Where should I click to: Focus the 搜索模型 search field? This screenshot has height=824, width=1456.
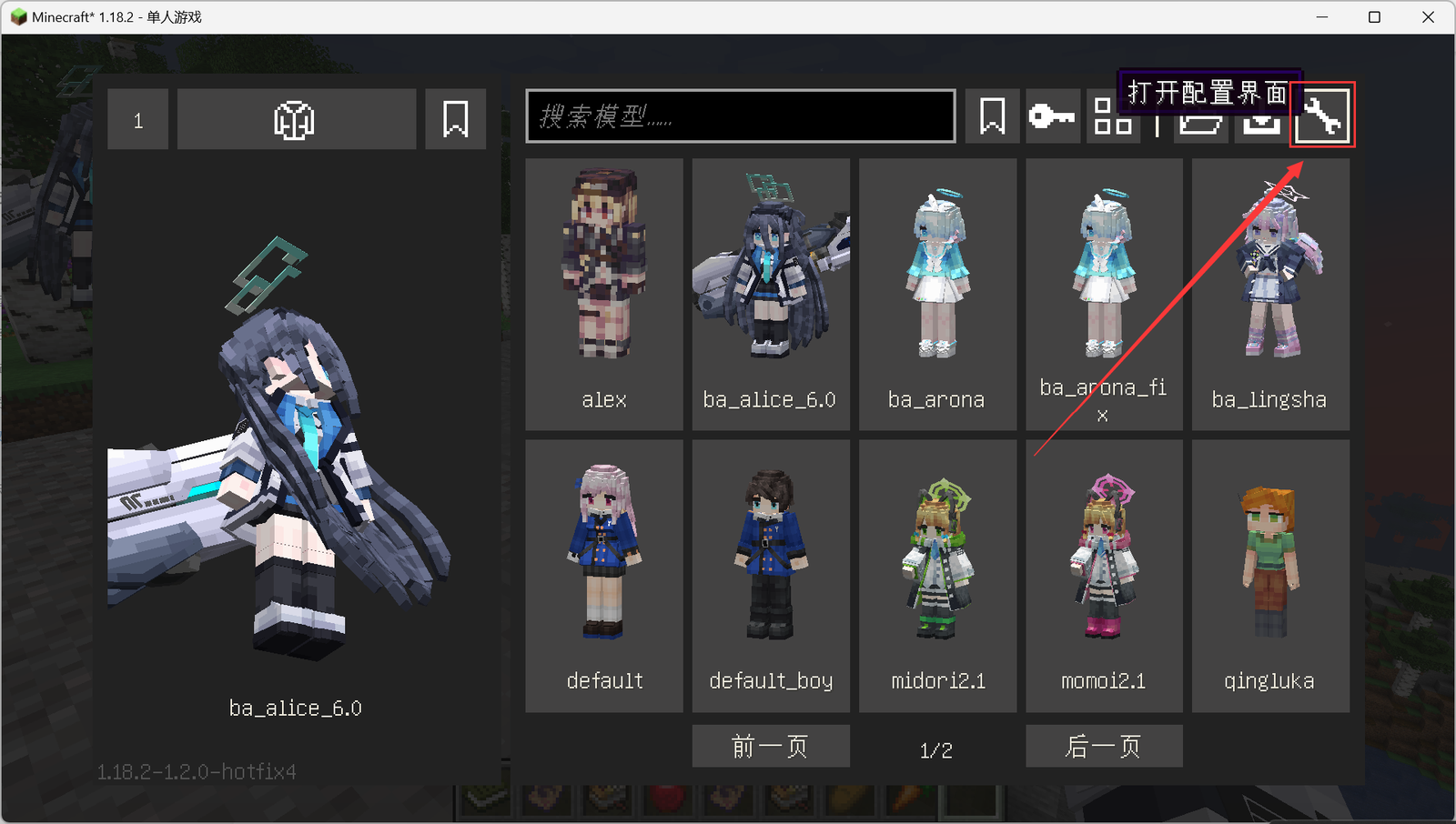click(740, 116)
